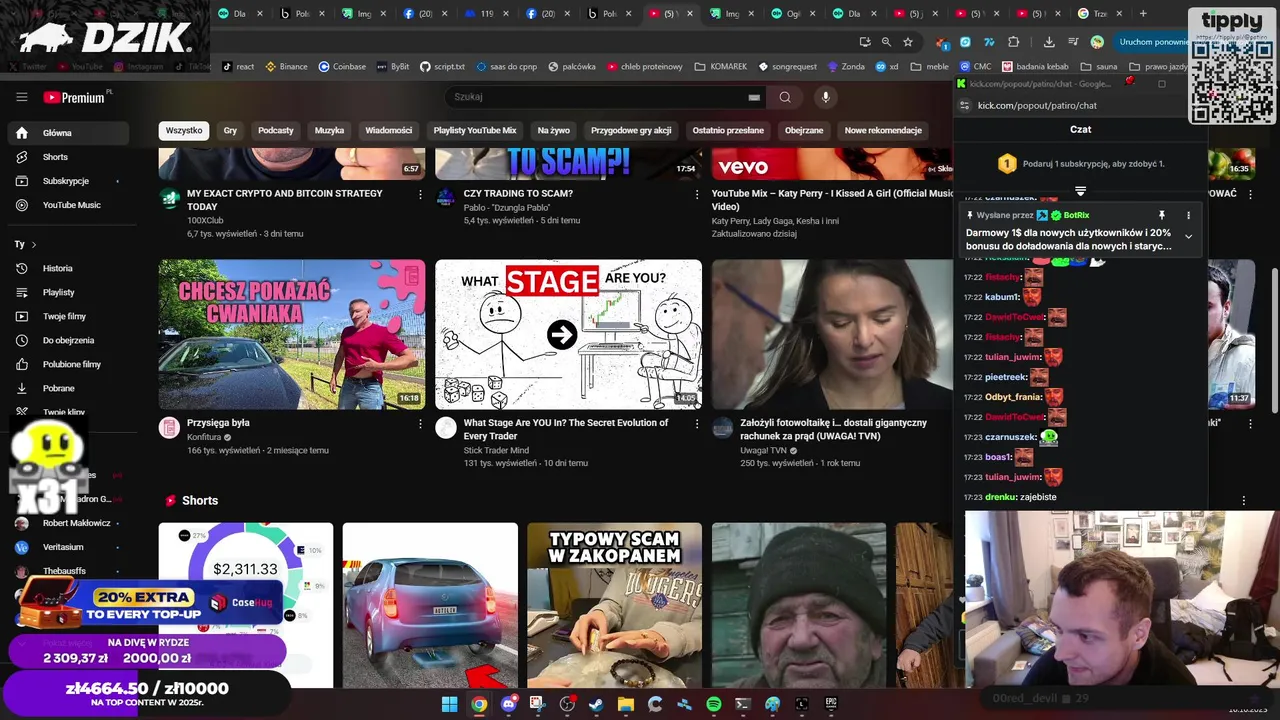
Task: Play the Przysięga była thumbnail
Action: click(x=292, y=334)
